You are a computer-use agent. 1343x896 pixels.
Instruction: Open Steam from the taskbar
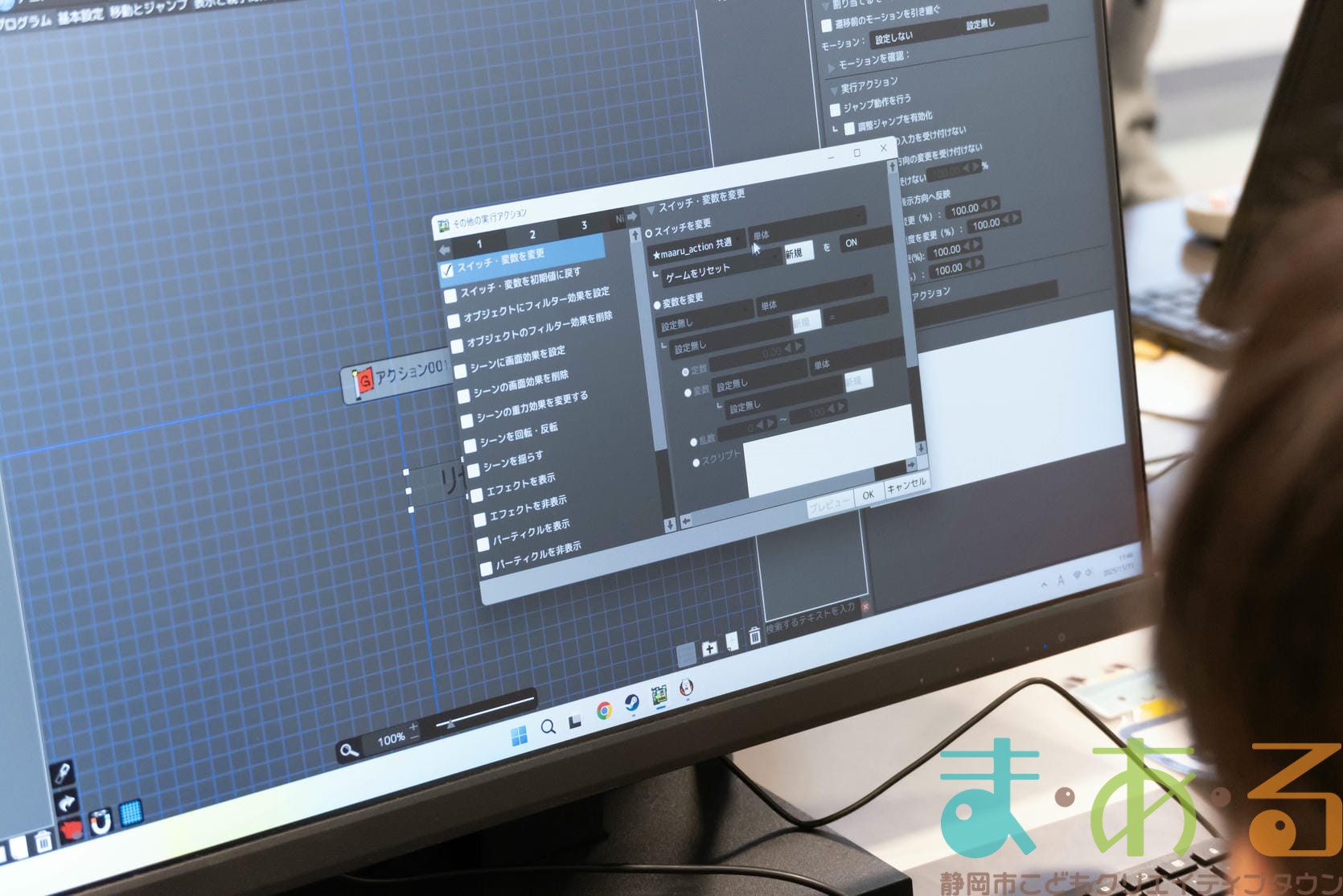[633, 702]
